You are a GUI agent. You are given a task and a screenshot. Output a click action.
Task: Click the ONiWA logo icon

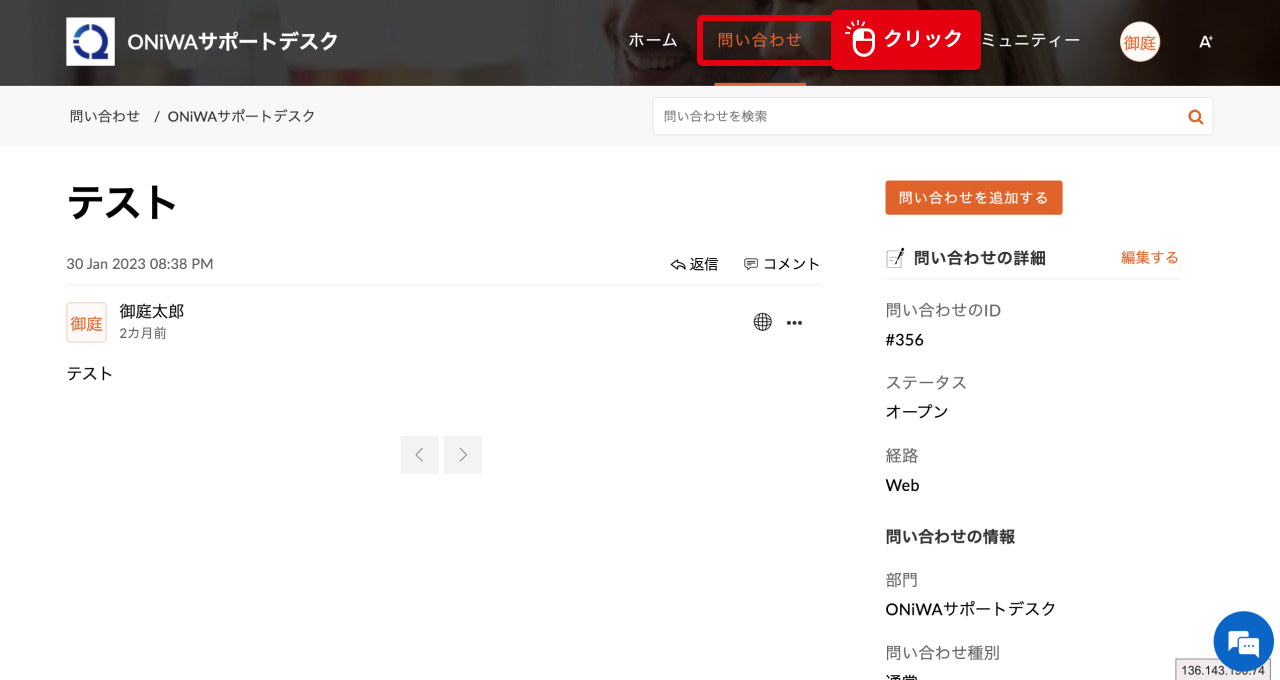click(x=90, y=42)
